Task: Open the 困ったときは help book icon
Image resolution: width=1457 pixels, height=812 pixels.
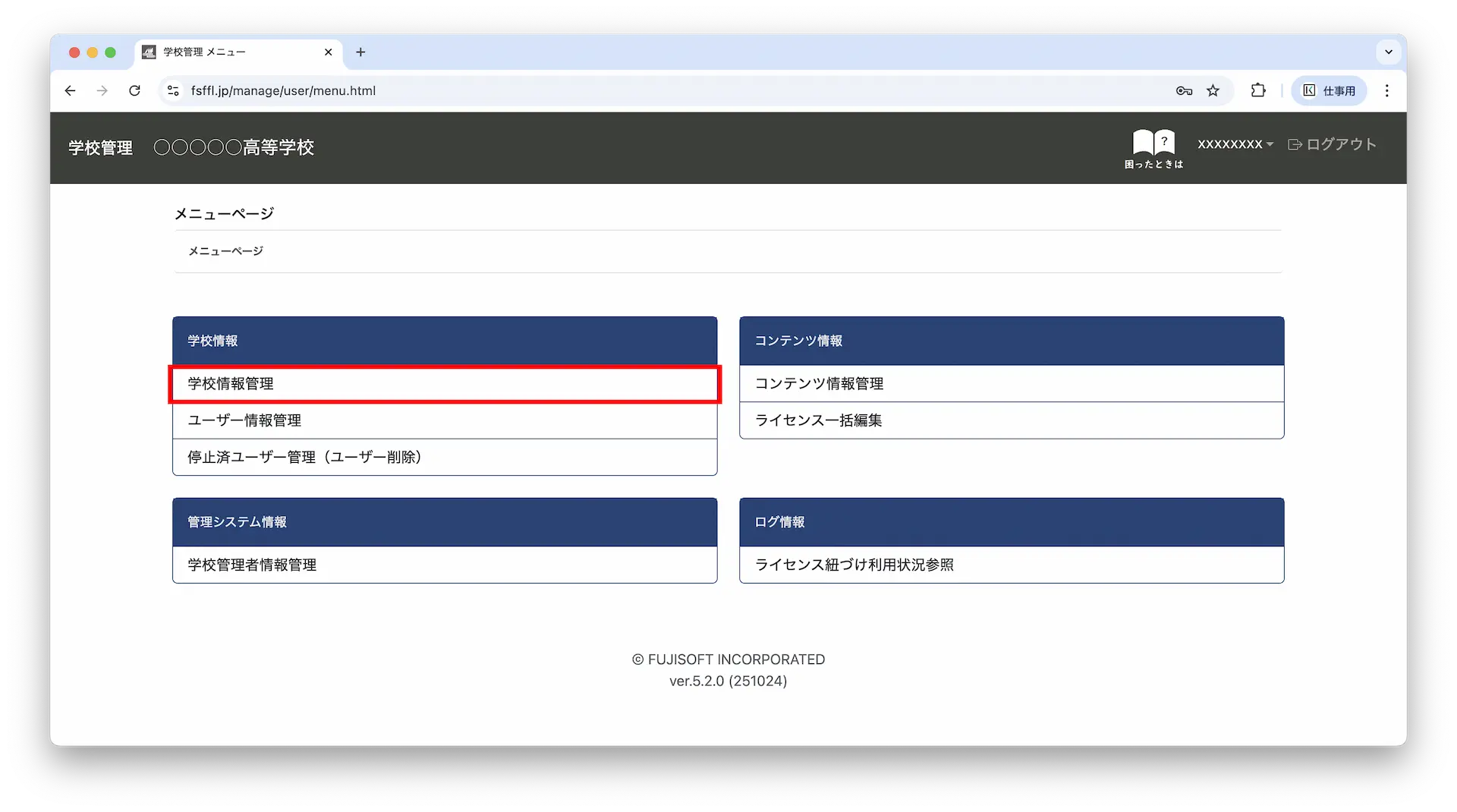Action: click(1153, 147)
